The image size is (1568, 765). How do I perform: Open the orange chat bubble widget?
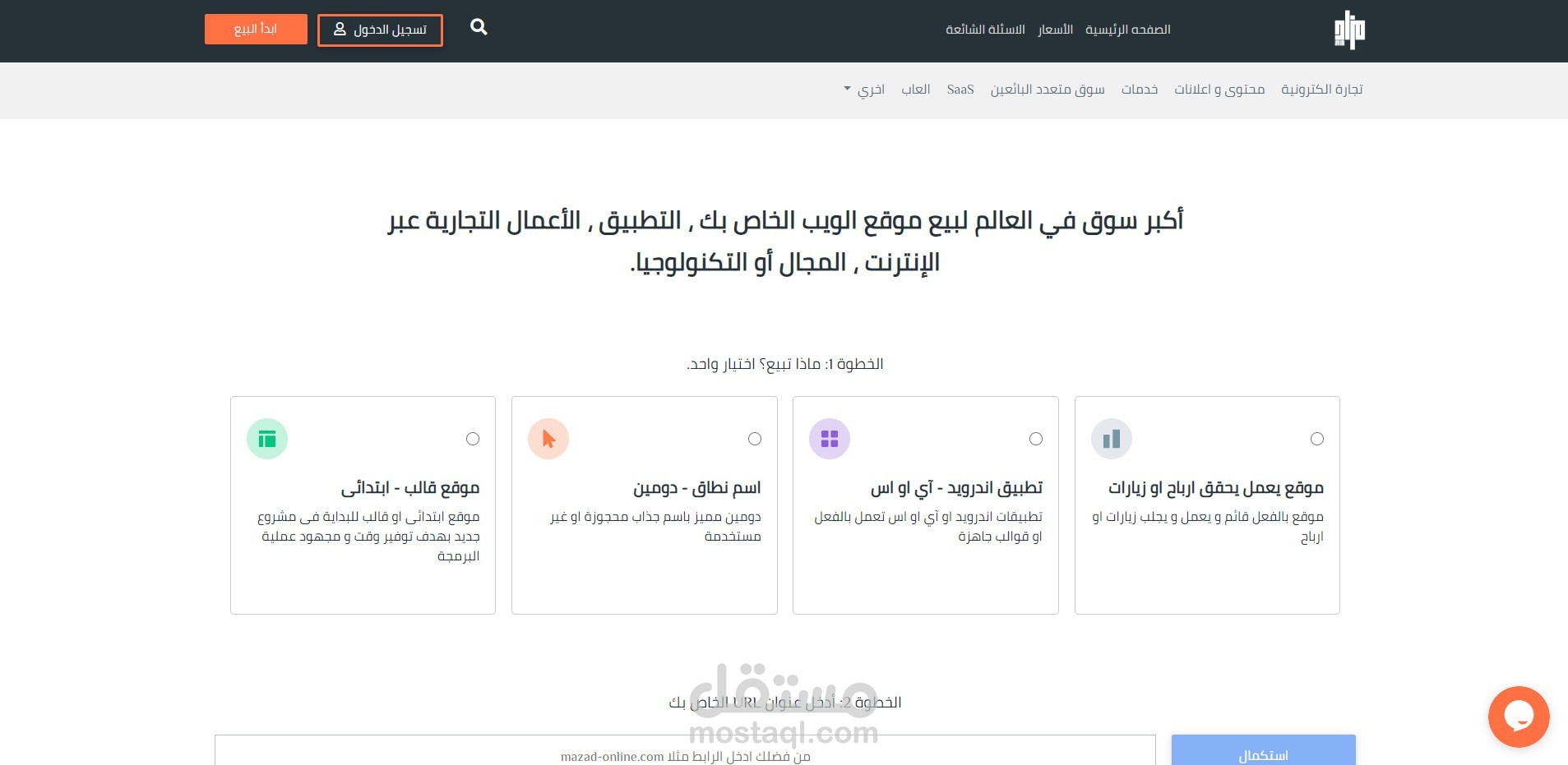[x=1519, y=717]
